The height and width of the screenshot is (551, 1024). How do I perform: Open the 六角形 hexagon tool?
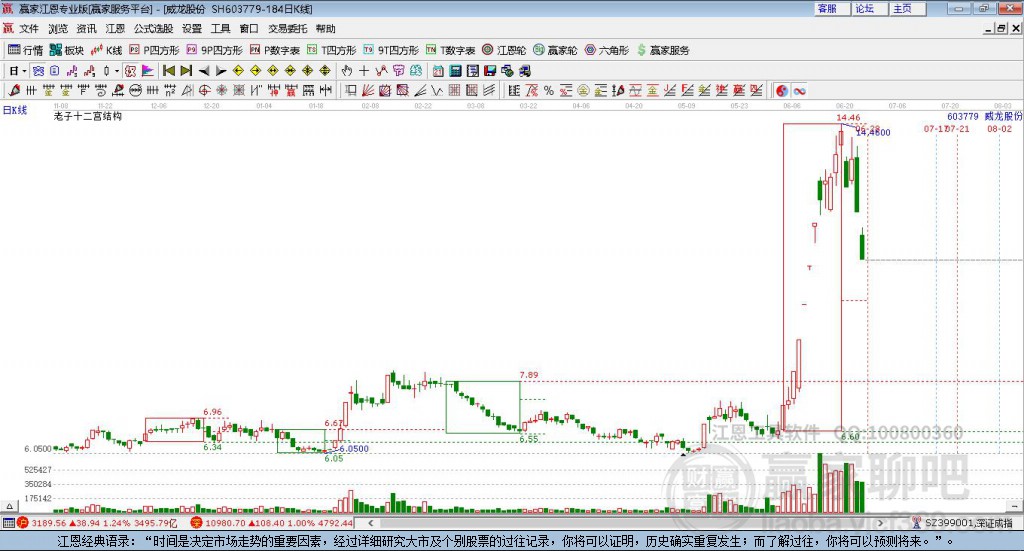607,50
